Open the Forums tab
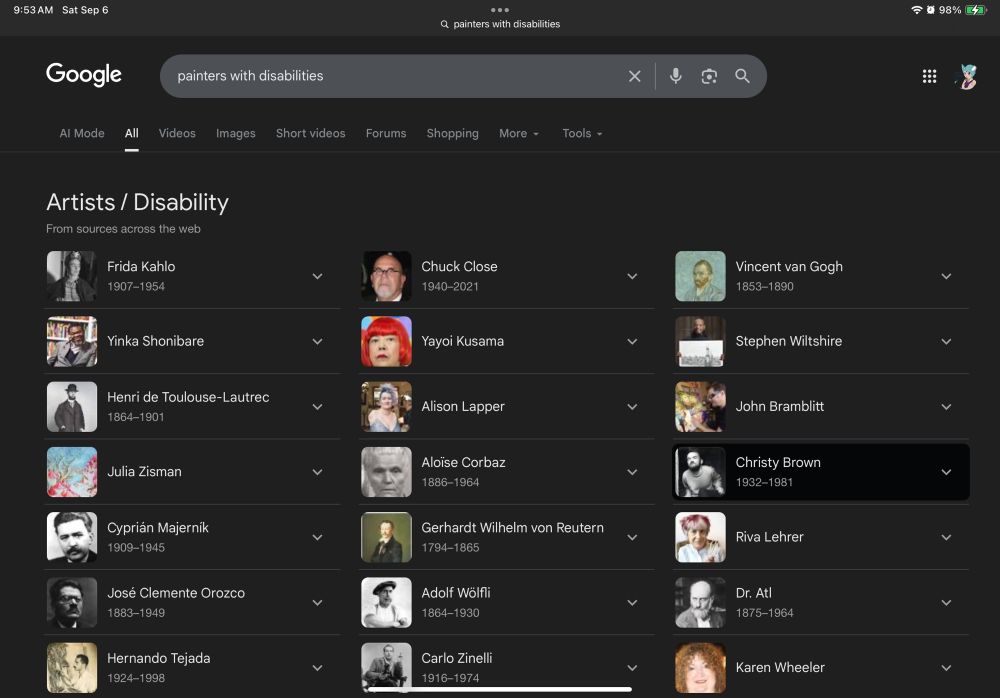 click(x=386, y=133)
